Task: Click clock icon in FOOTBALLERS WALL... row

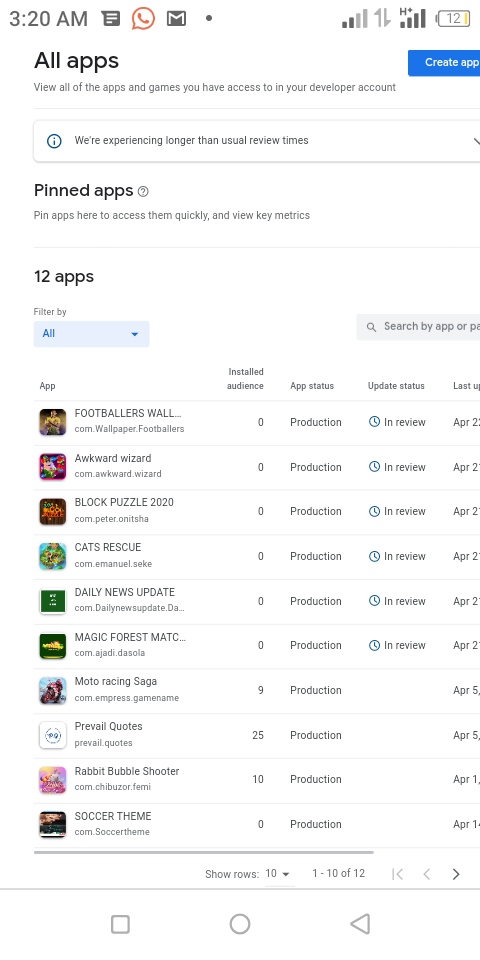Action: tap(375, 422)
